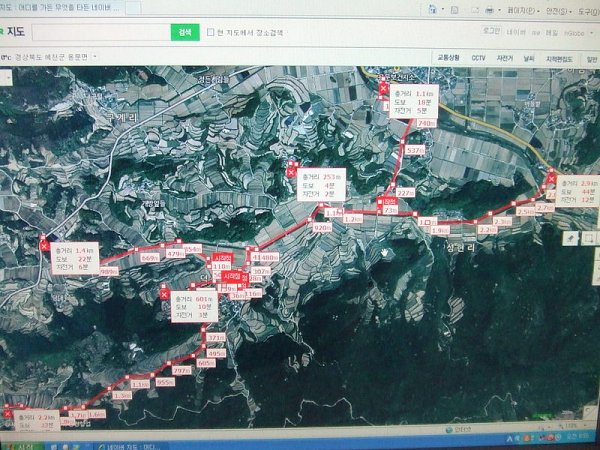Click the 371m distance label

pos(216,338)
